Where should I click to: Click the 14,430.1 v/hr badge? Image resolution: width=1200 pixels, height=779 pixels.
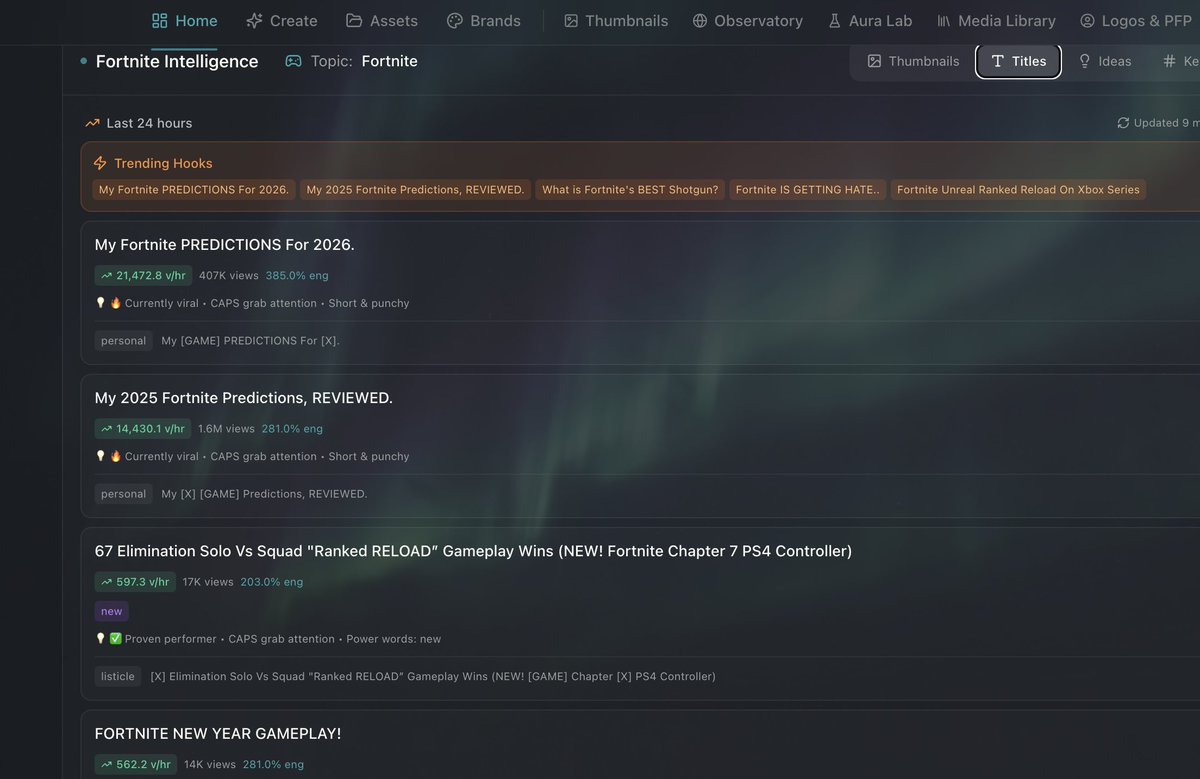(143, 428)
